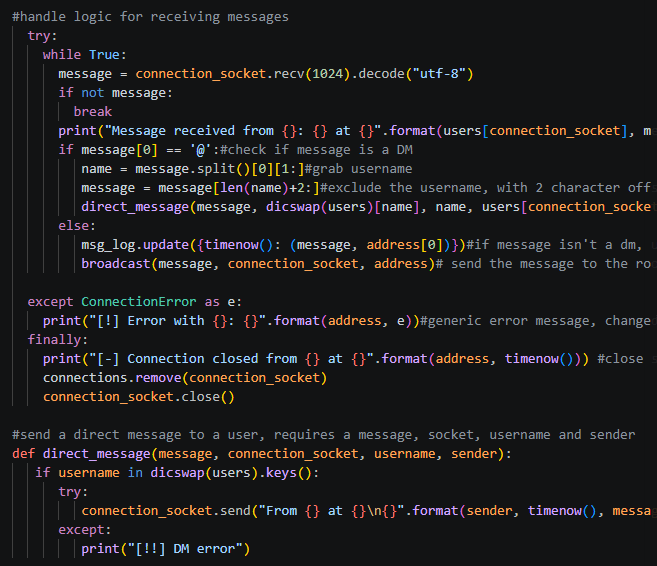Viewport: 657px width, 566px height.
Task: Place cursor on the 'break' keyword
Action: [x=93, y=111]
